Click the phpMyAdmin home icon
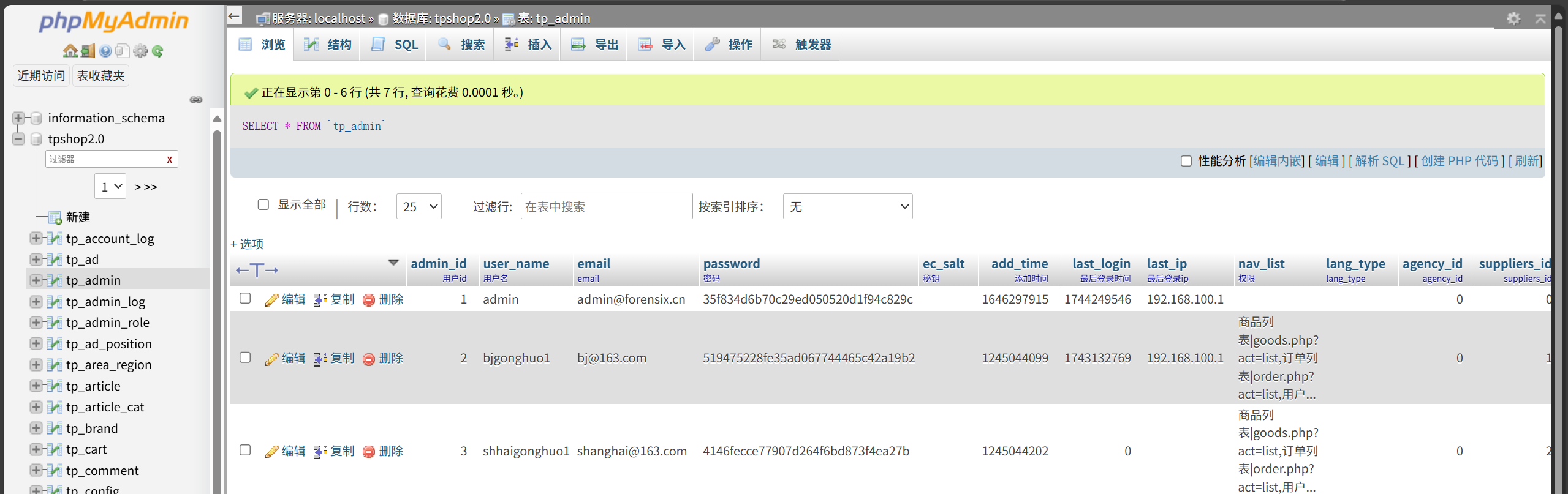The width and height of the screenshot is (1568, 494). [70, 51]
